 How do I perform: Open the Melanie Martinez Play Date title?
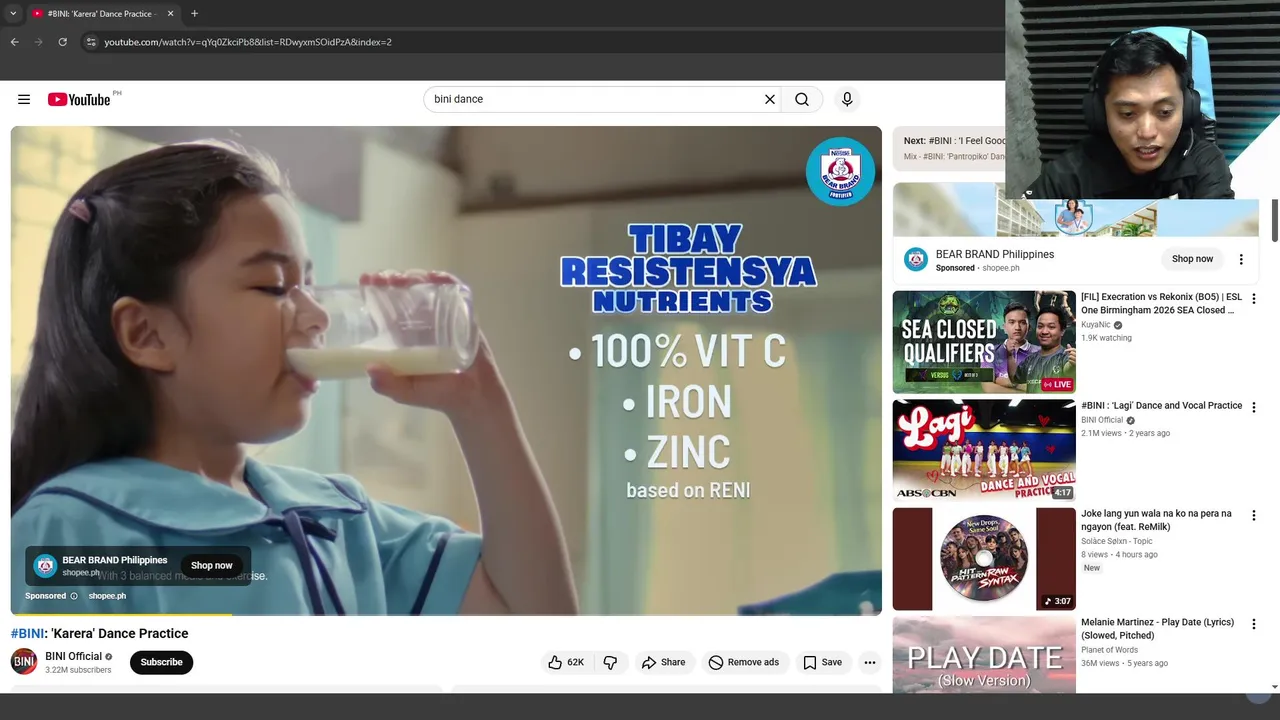[x=1158, y=628]
